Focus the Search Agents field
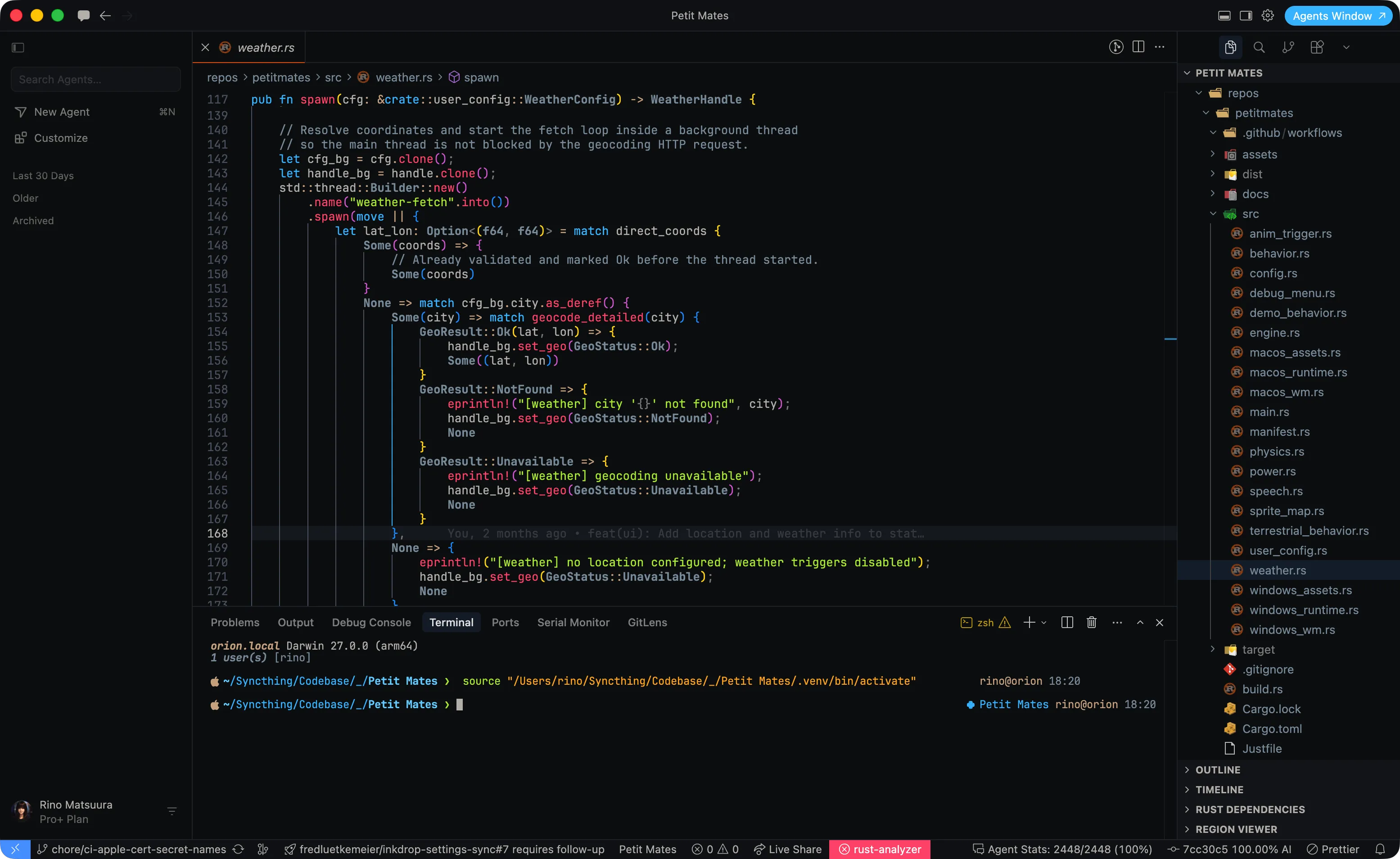Viewport: 1400px width, 859px height. [x=95, y=80]
